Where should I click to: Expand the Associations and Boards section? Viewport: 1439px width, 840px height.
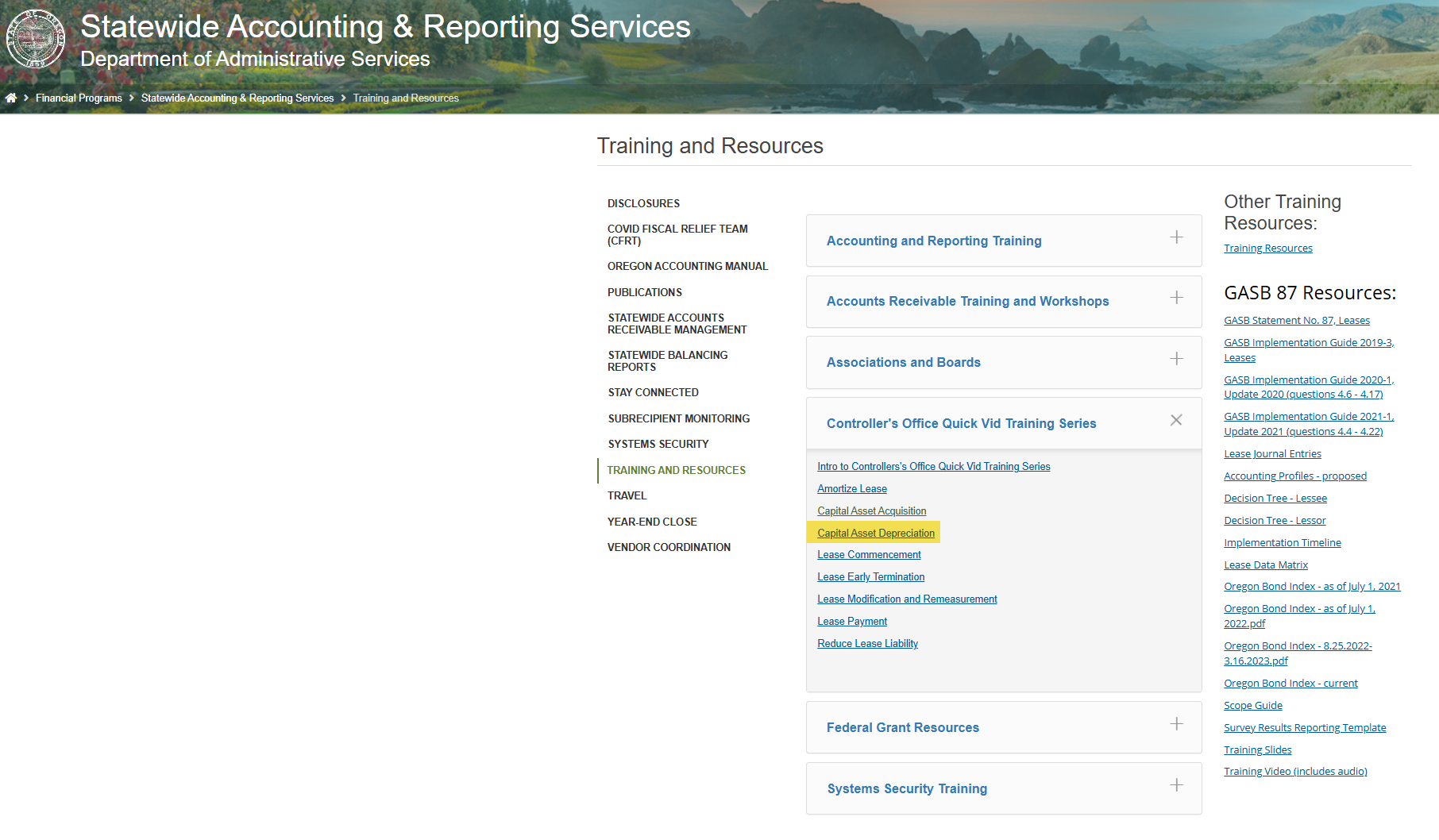coord(903,363)
